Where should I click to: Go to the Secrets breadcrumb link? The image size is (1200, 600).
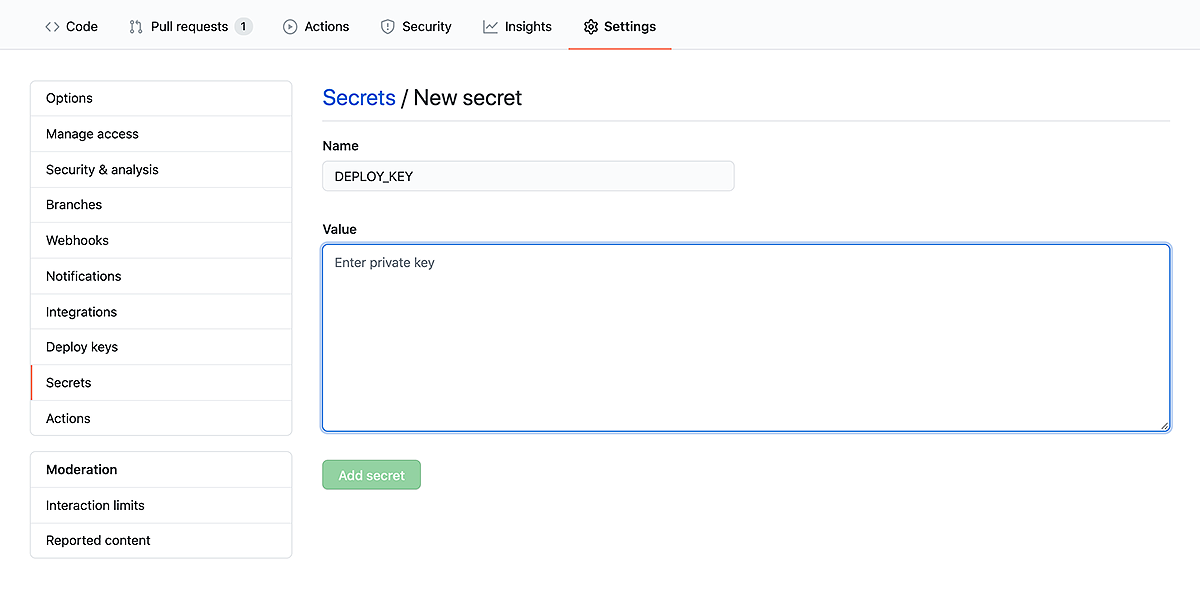tap(359, 97)
